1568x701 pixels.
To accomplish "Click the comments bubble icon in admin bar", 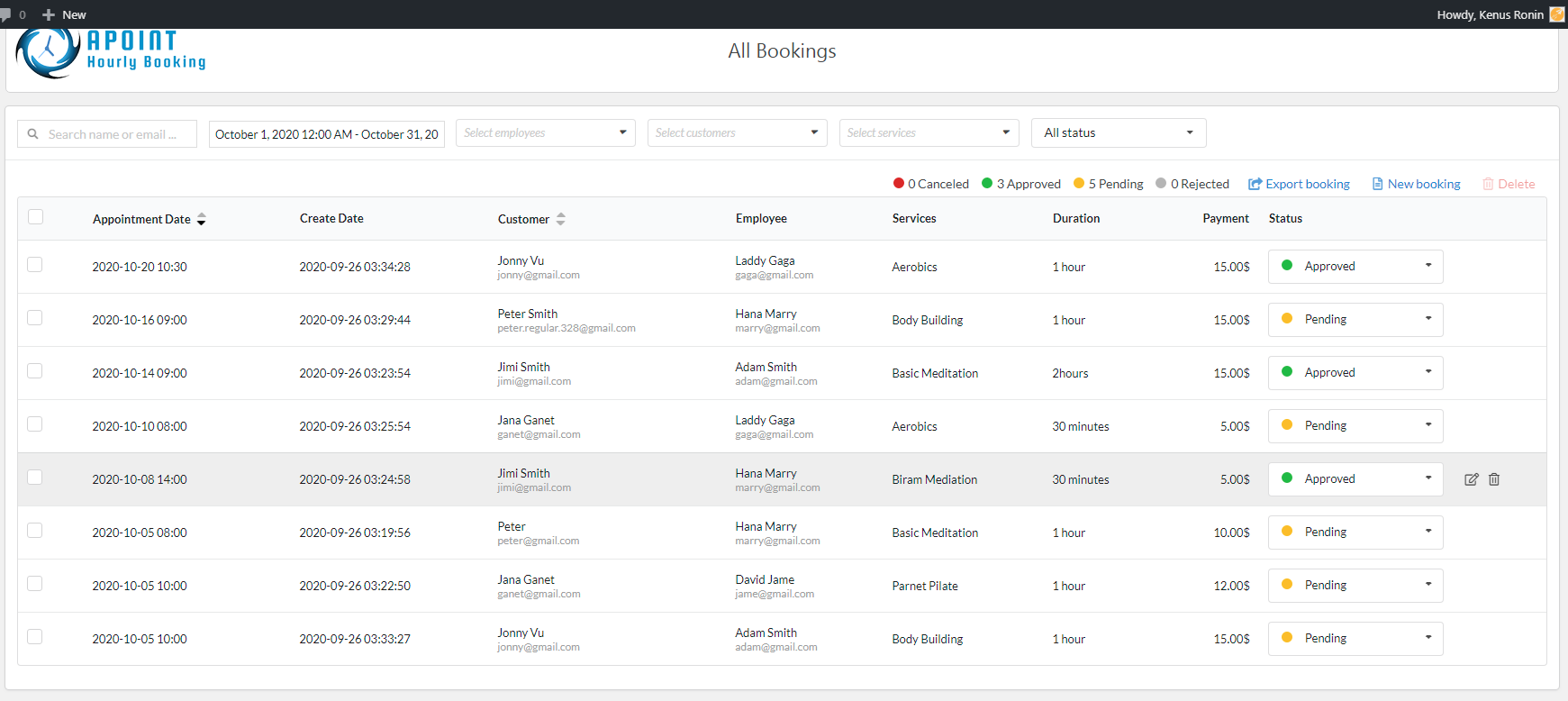I will point(6,14).
